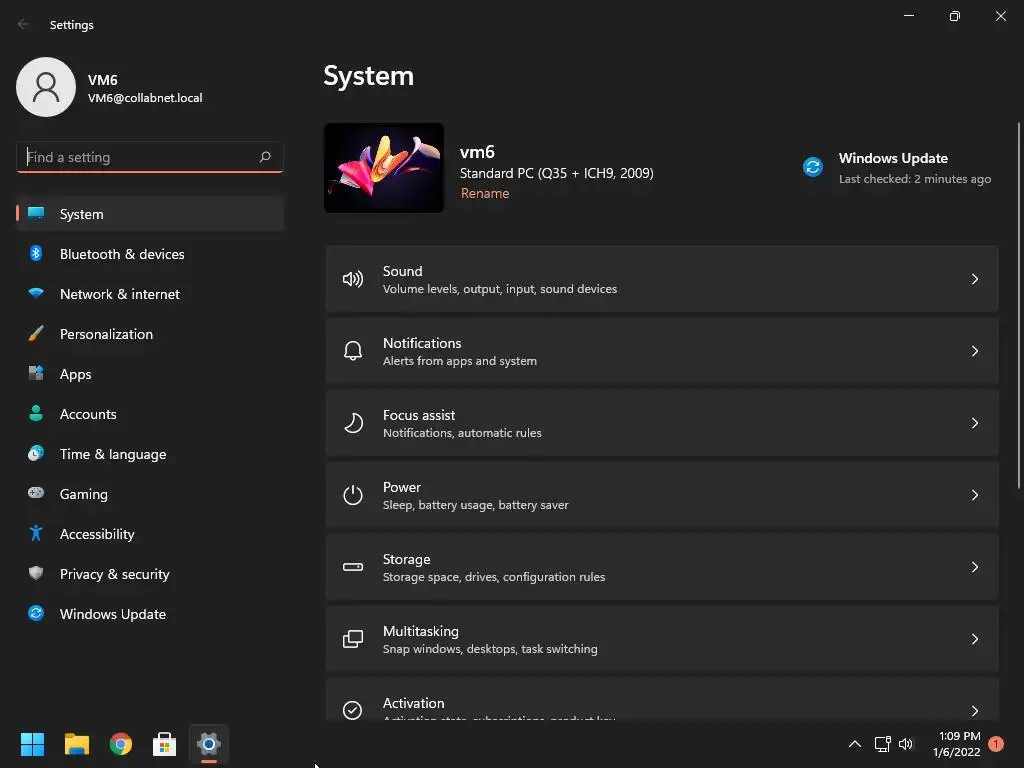Open Power sleep and battery settings
Viewport: 1024px width, 768px height.
tap(662, 495)
